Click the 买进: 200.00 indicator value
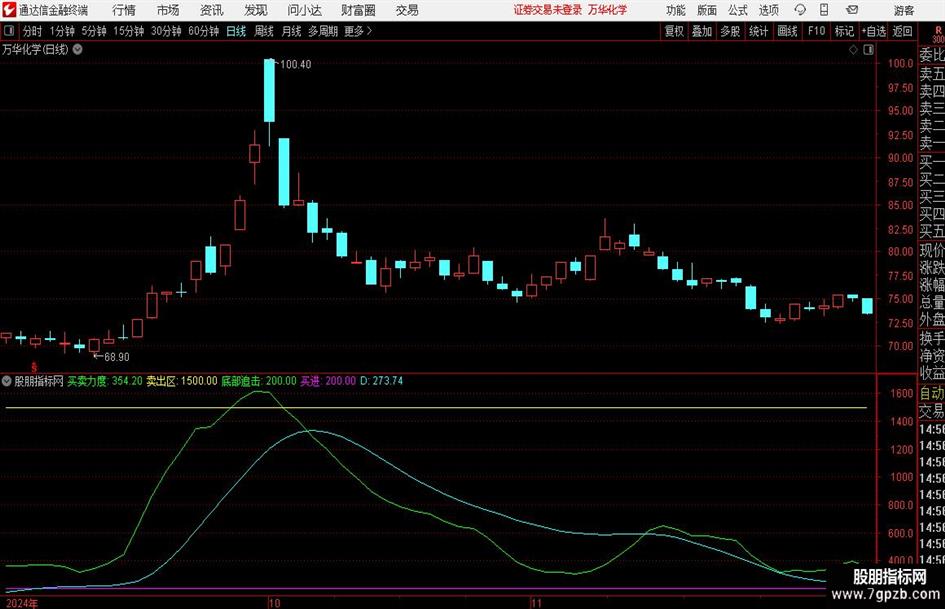 coord(328,380)
